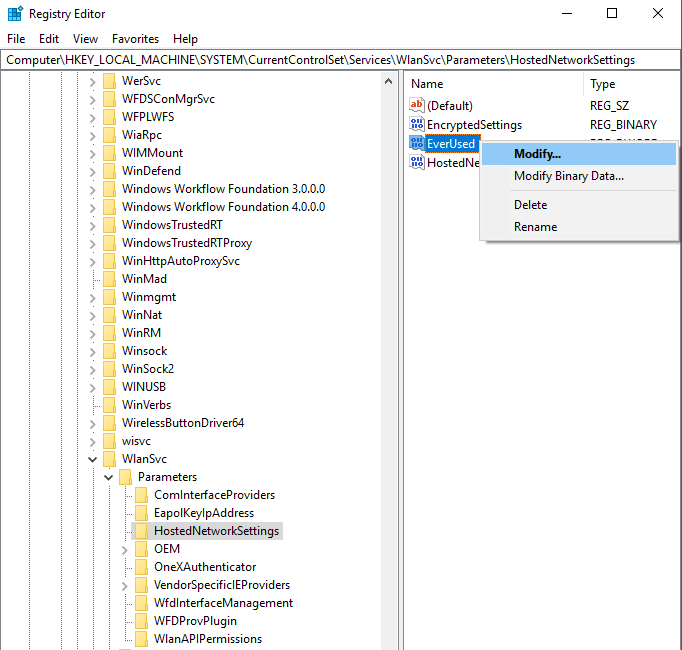Select Rename in the context menu
The height and width of the screenshot is (650, 682).
point(579,227)
